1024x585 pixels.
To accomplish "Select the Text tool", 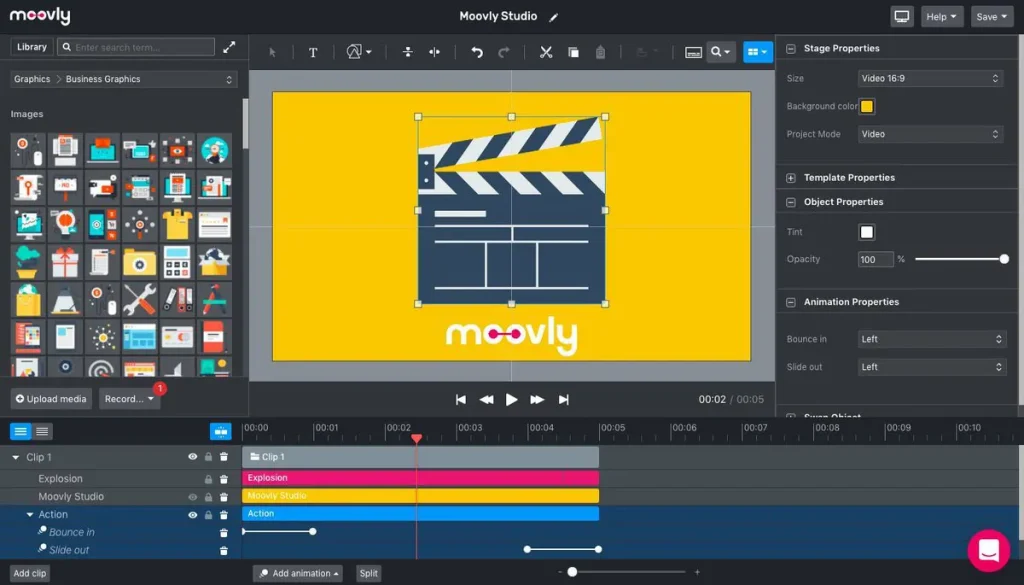I will [x=313, y=52].
